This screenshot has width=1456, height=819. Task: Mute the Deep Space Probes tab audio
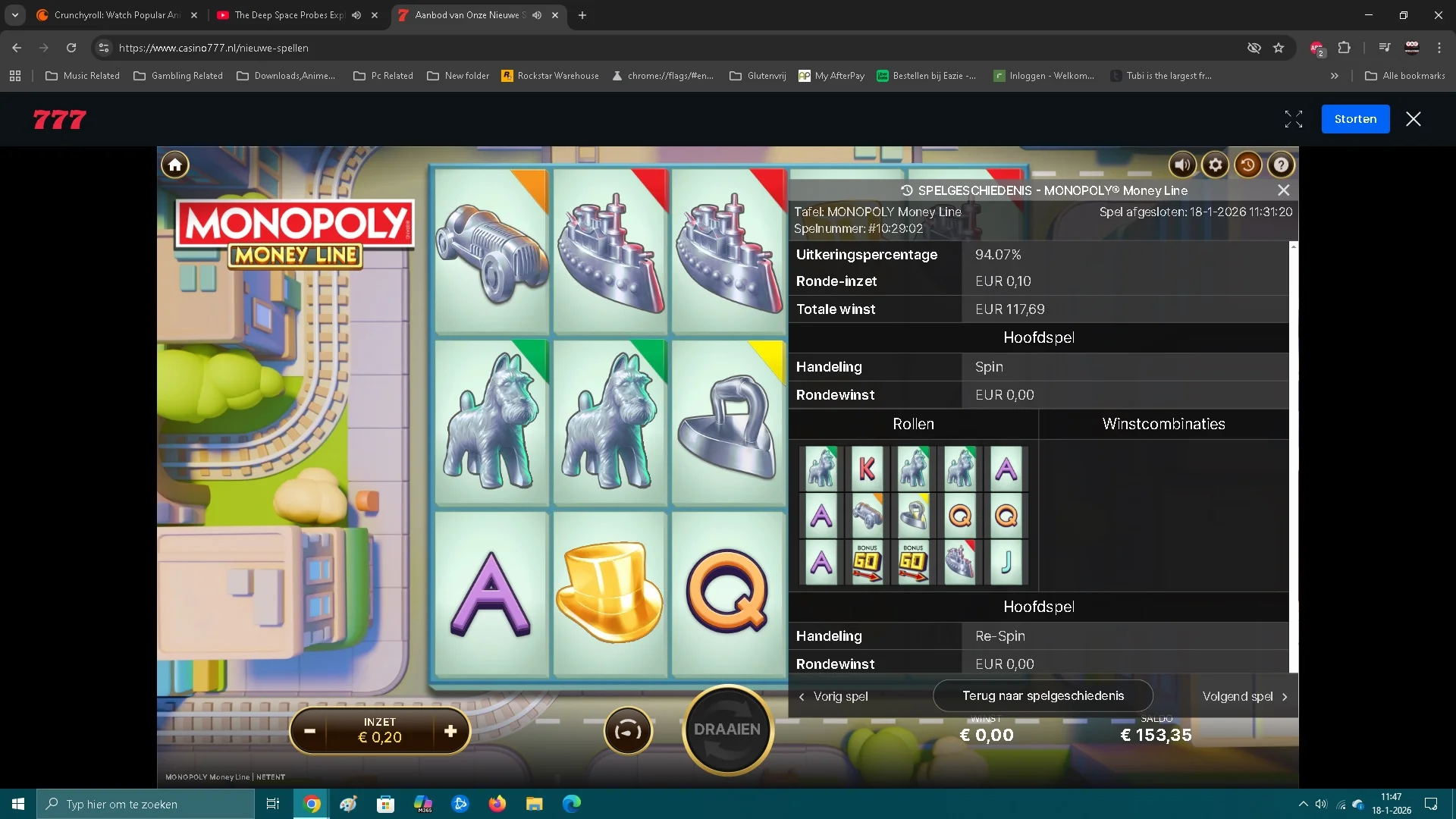coord(356,15)
